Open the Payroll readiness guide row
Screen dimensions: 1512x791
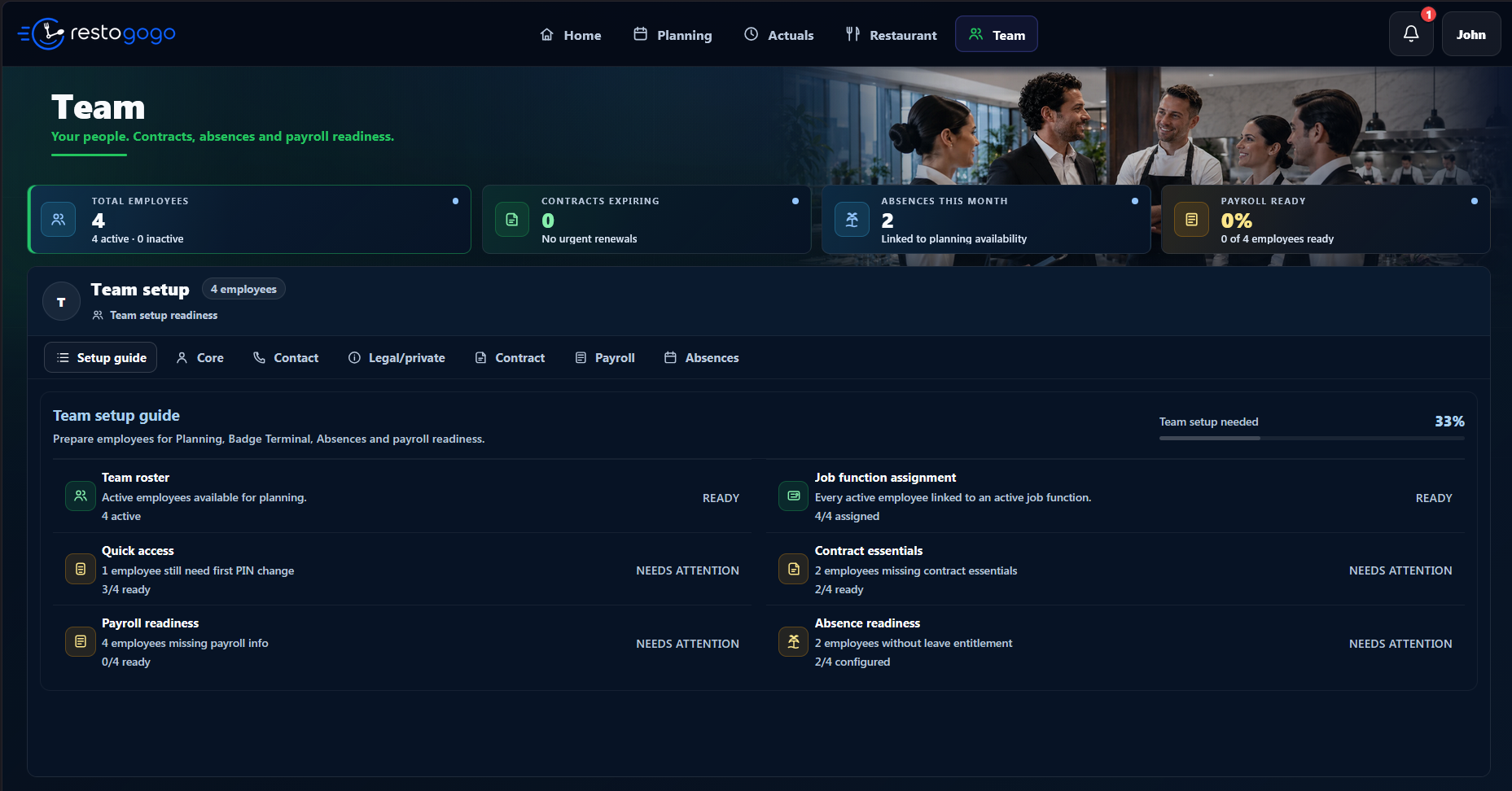coord(402,642)
